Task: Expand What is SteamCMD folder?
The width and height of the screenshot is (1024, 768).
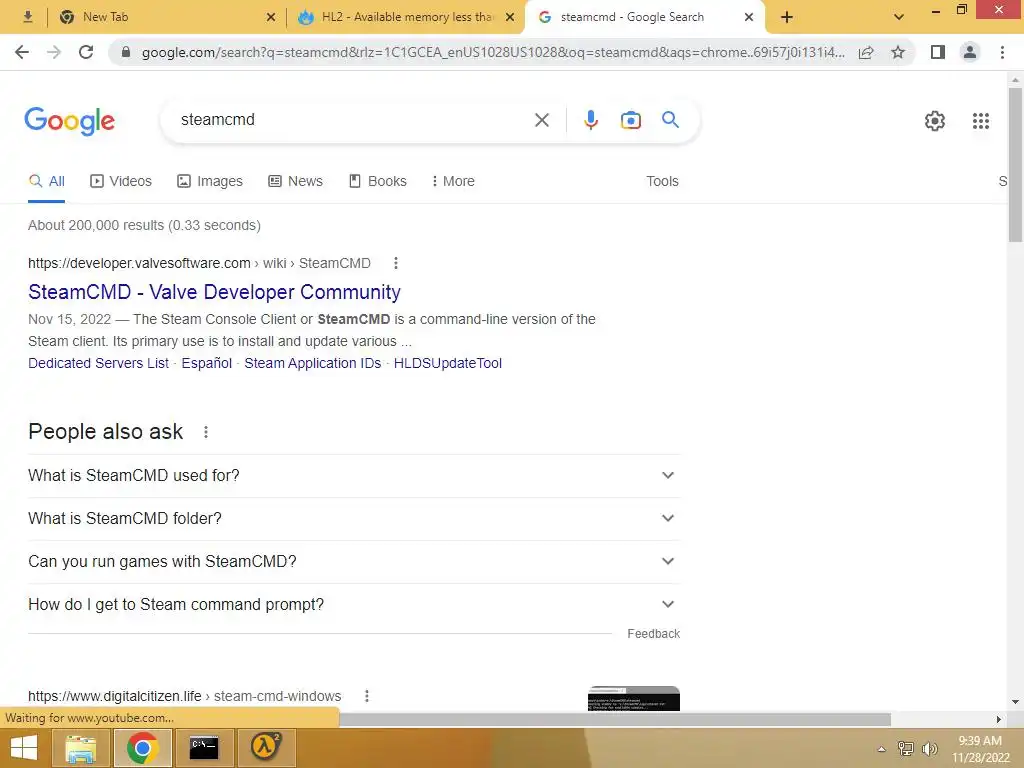Action: [x=355, y=519]
